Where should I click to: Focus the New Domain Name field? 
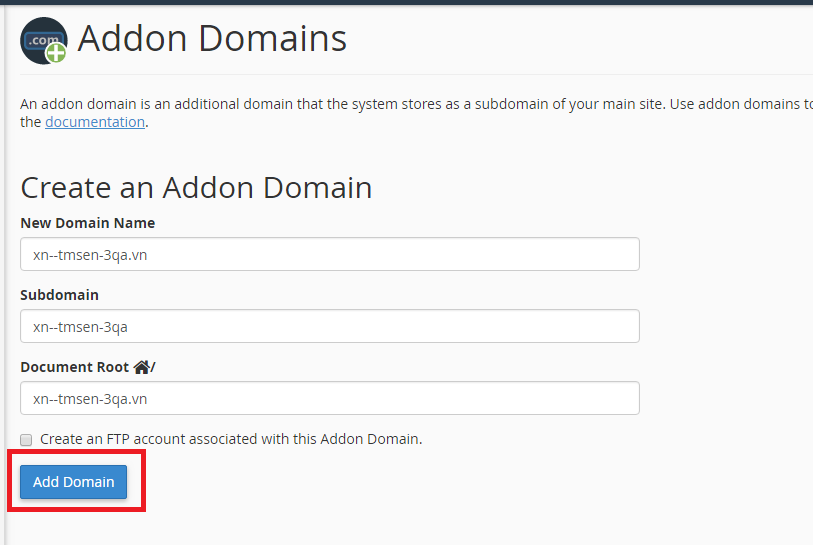[330, 254]
